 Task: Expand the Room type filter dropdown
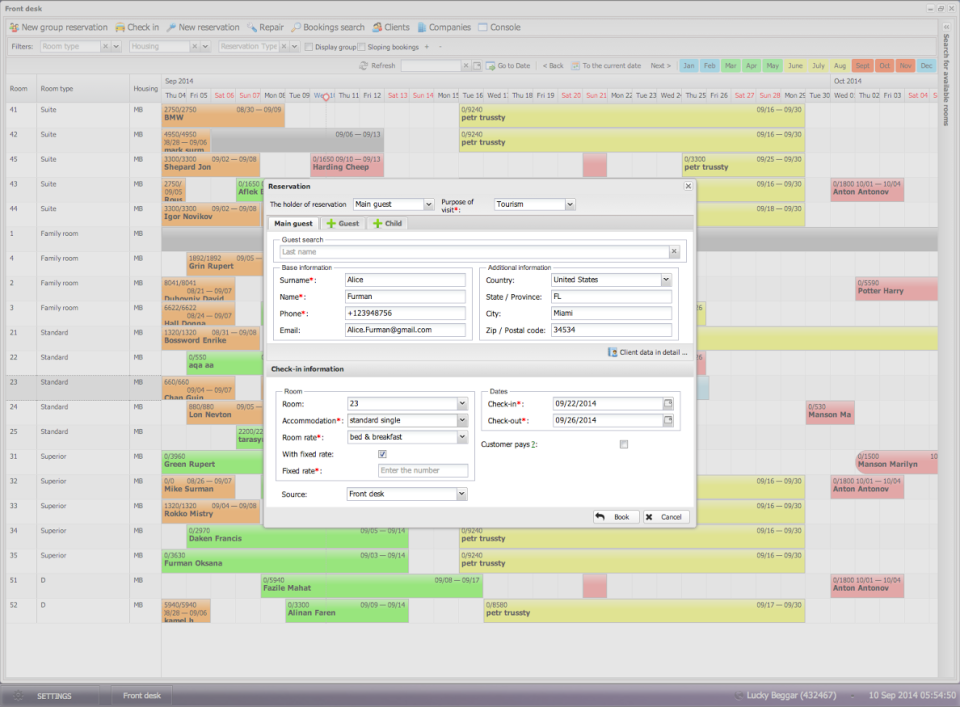click(x=116, y=47)
